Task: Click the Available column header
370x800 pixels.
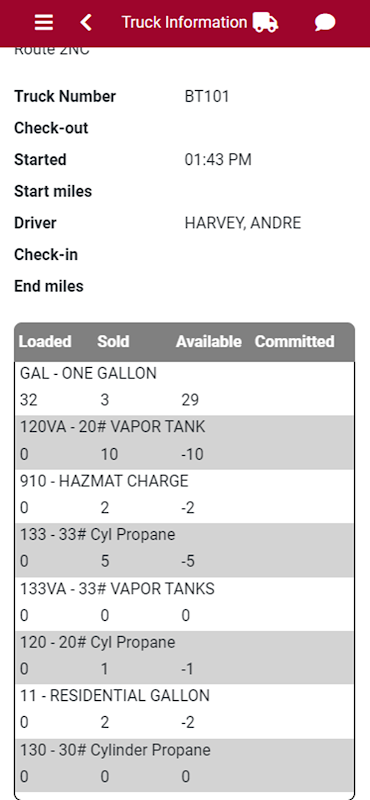Action: pos(209,341)
